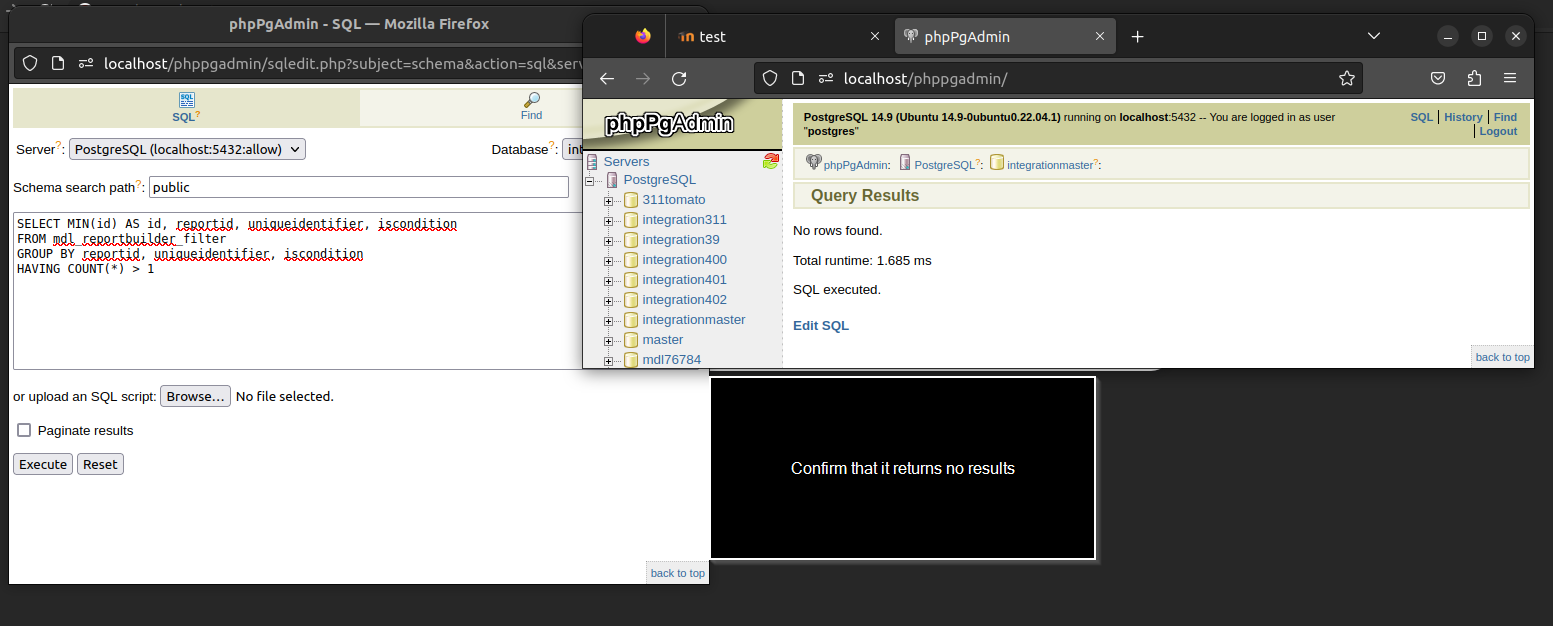Click the Servers link in sidebar tree

626,161
